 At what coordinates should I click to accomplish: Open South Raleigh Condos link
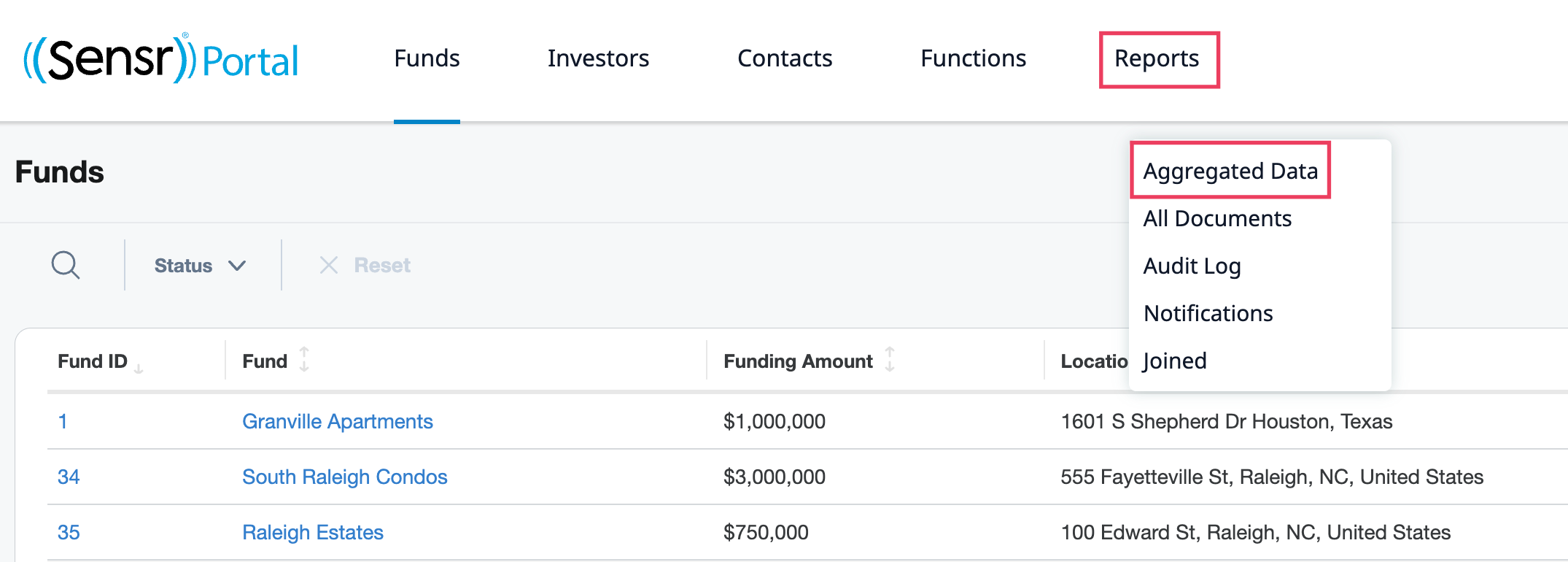[344, 477]
